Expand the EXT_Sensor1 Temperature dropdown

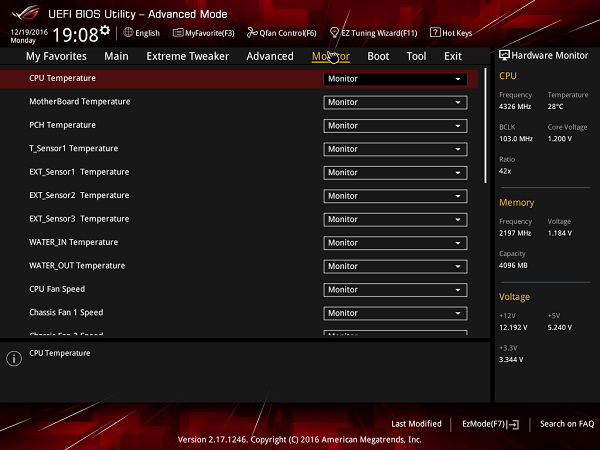click(395, 173)
